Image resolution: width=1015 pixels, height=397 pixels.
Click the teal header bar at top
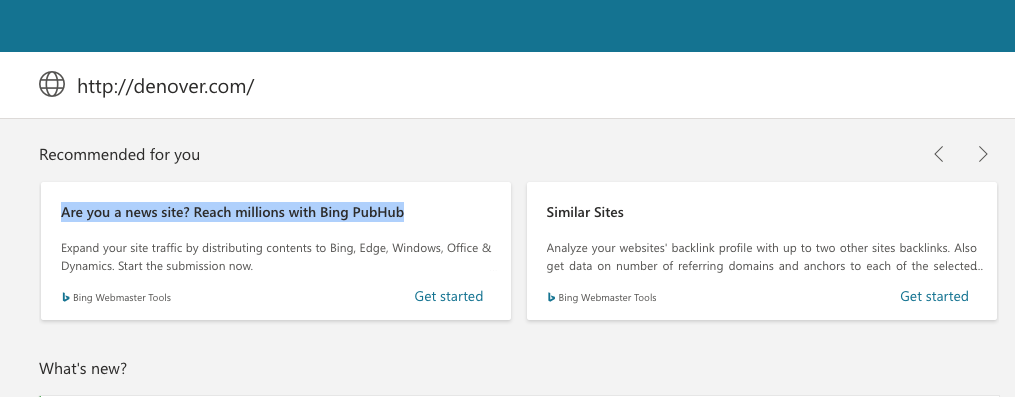508,26
